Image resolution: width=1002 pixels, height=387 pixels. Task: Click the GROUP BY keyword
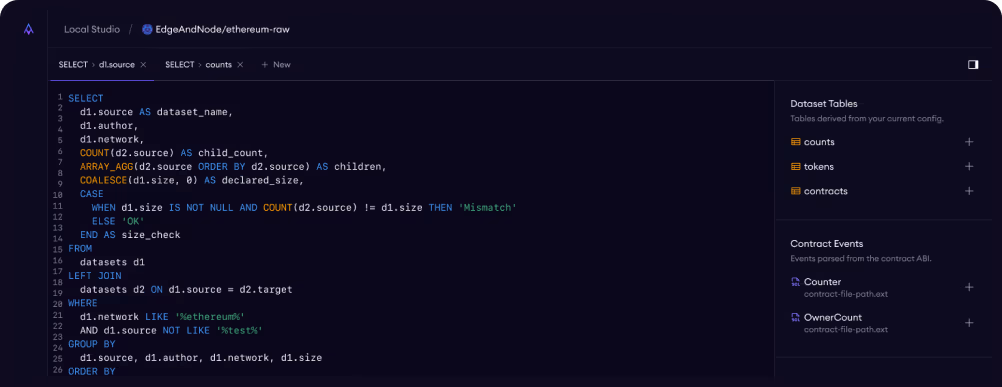(x=92, y=344)
